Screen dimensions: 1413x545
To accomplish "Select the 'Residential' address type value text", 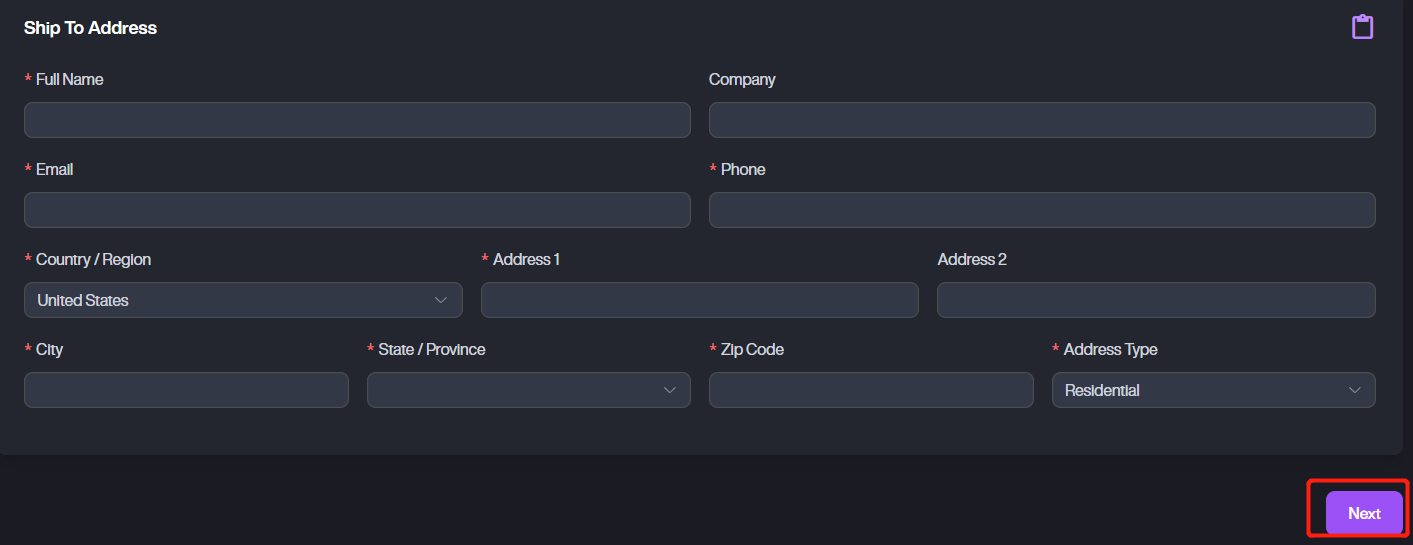I will (x=1102, y=390).
